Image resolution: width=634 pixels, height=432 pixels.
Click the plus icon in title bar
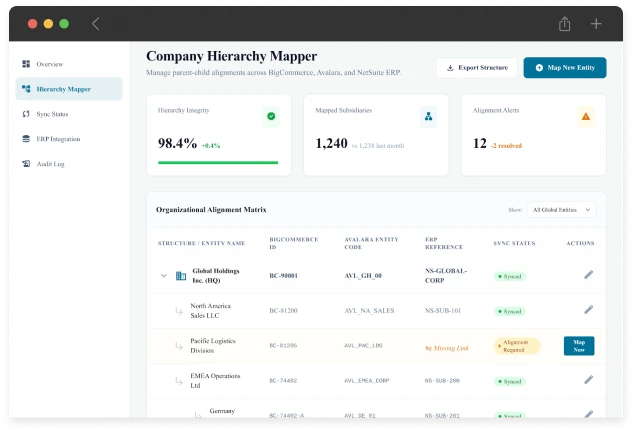click(x=596, y=23)
